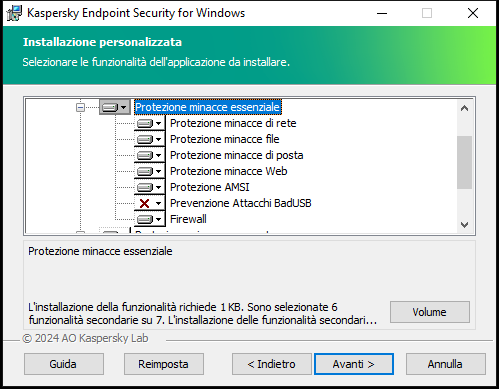Click the drive icon for Protezione minacce di posta

coord(145,155)
